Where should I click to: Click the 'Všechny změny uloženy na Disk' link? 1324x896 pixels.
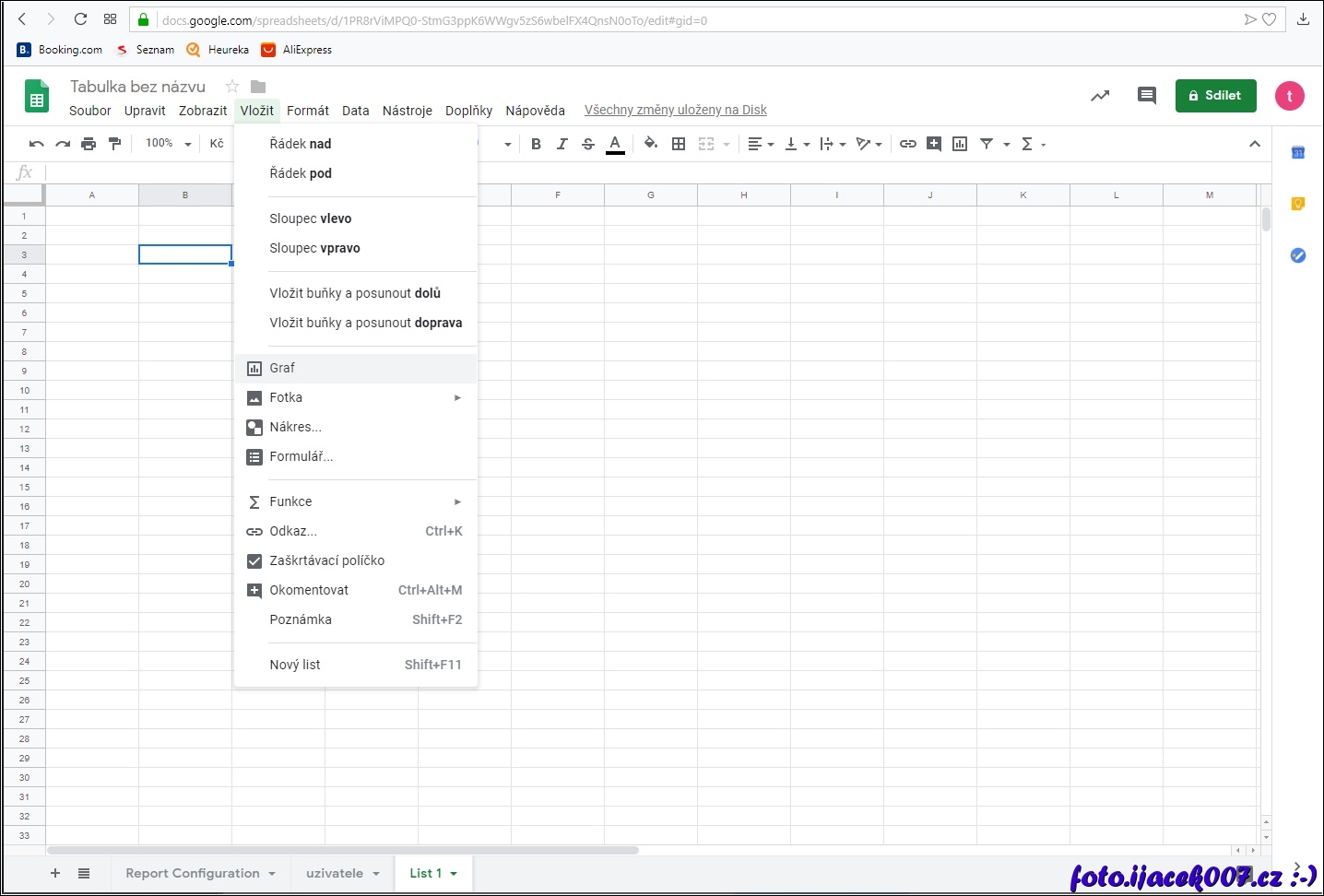[675, 111]
